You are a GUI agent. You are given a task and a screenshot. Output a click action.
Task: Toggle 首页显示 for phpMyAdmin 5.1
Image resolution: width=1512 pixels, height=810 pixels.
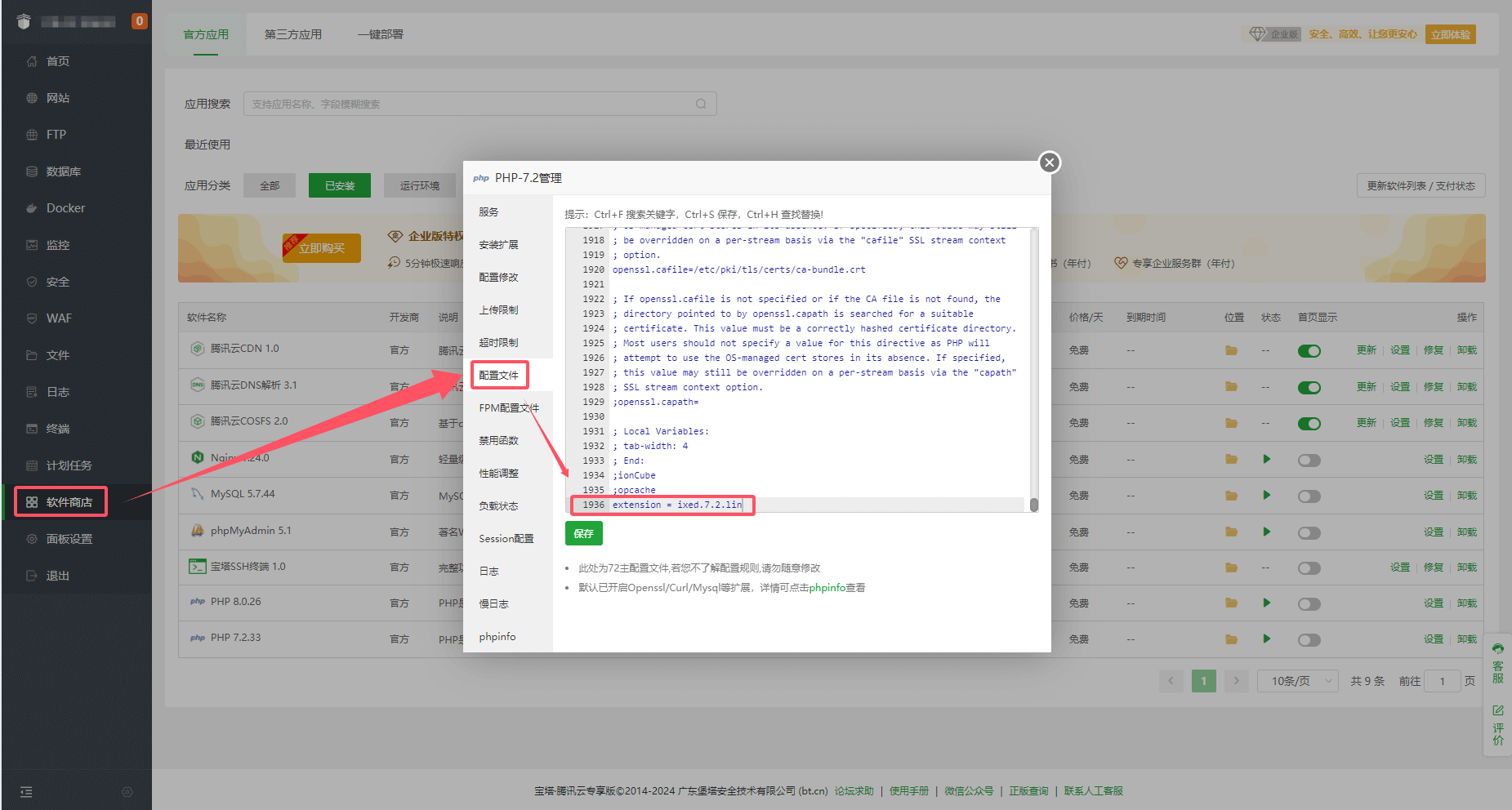tap(1309, 533)
